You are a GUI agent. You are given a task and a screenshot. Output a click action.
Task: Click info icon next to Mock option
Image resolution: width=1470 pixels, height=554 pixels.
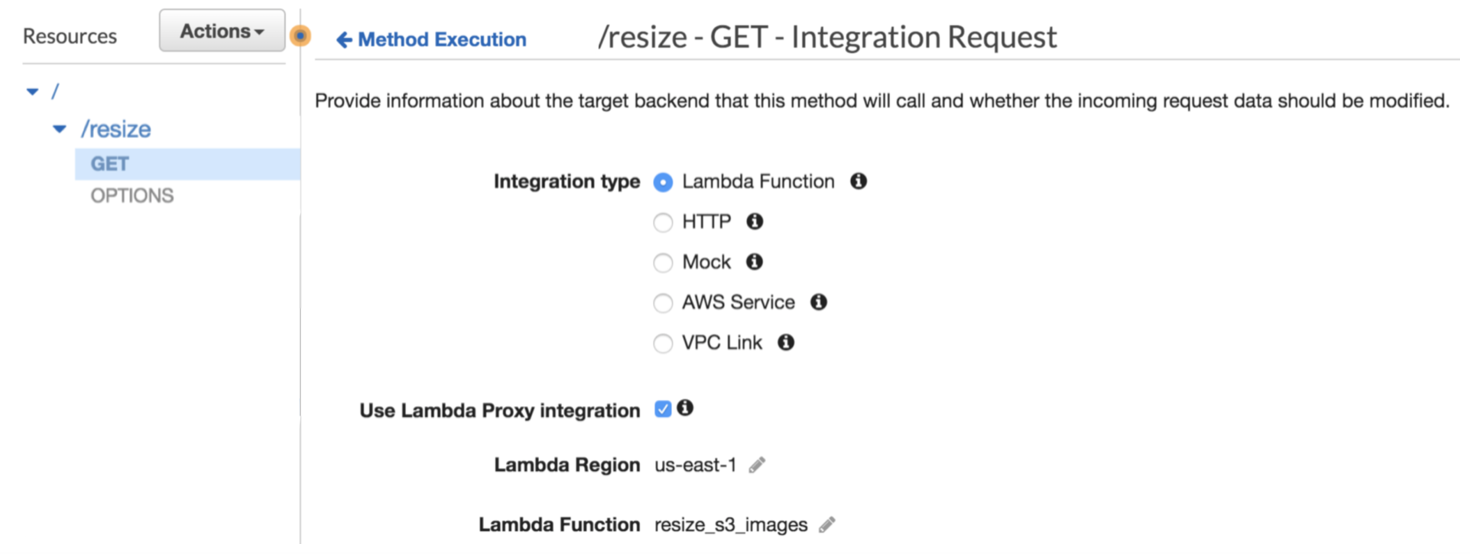point(755,262)
